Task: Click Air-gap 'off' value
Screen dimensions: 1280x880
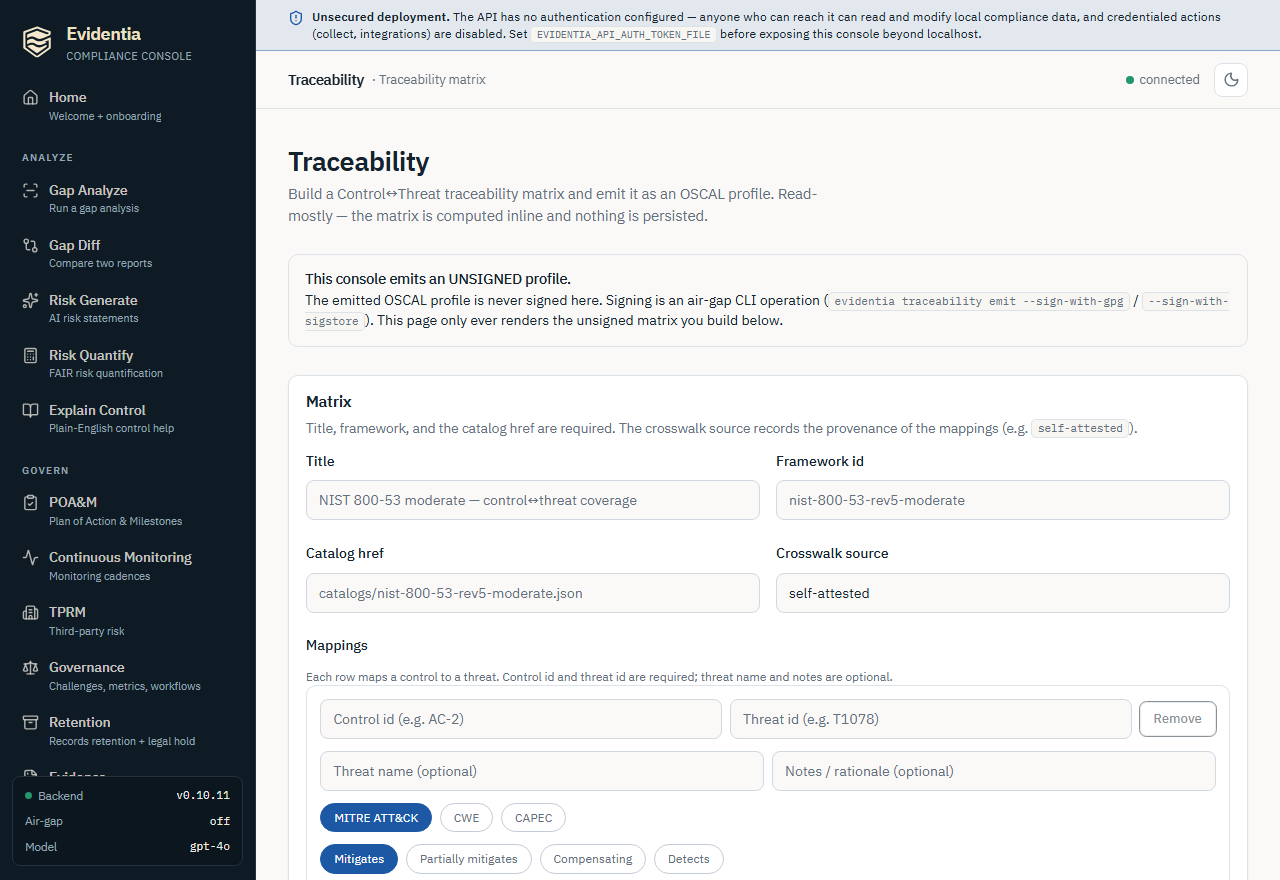Action: tap(220, 821)
